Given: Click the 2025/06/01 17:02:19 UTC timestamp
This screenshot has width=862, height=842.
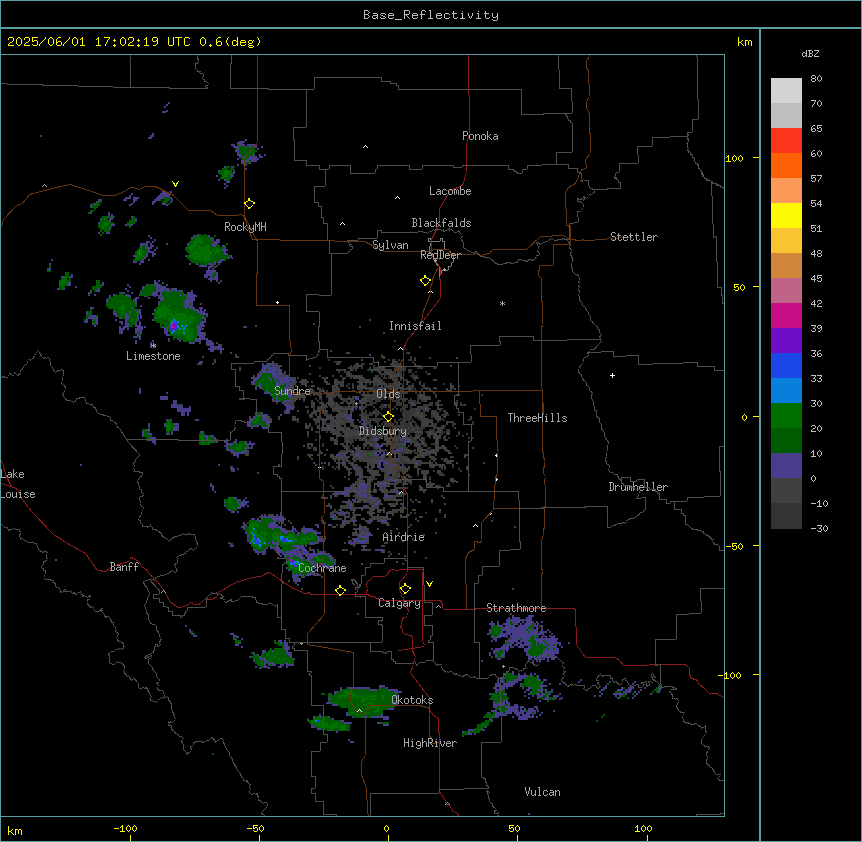Looking at the screenshot, I should coord(134,42).
